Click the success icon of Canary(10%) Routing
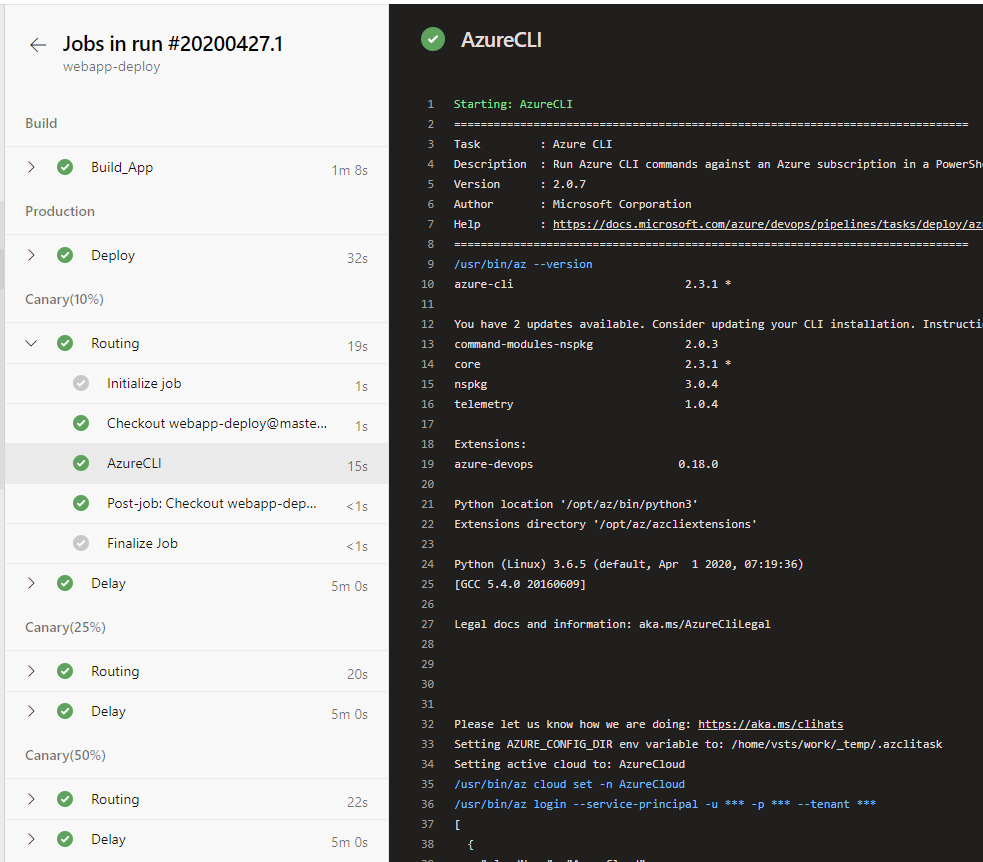 (65, 343)
